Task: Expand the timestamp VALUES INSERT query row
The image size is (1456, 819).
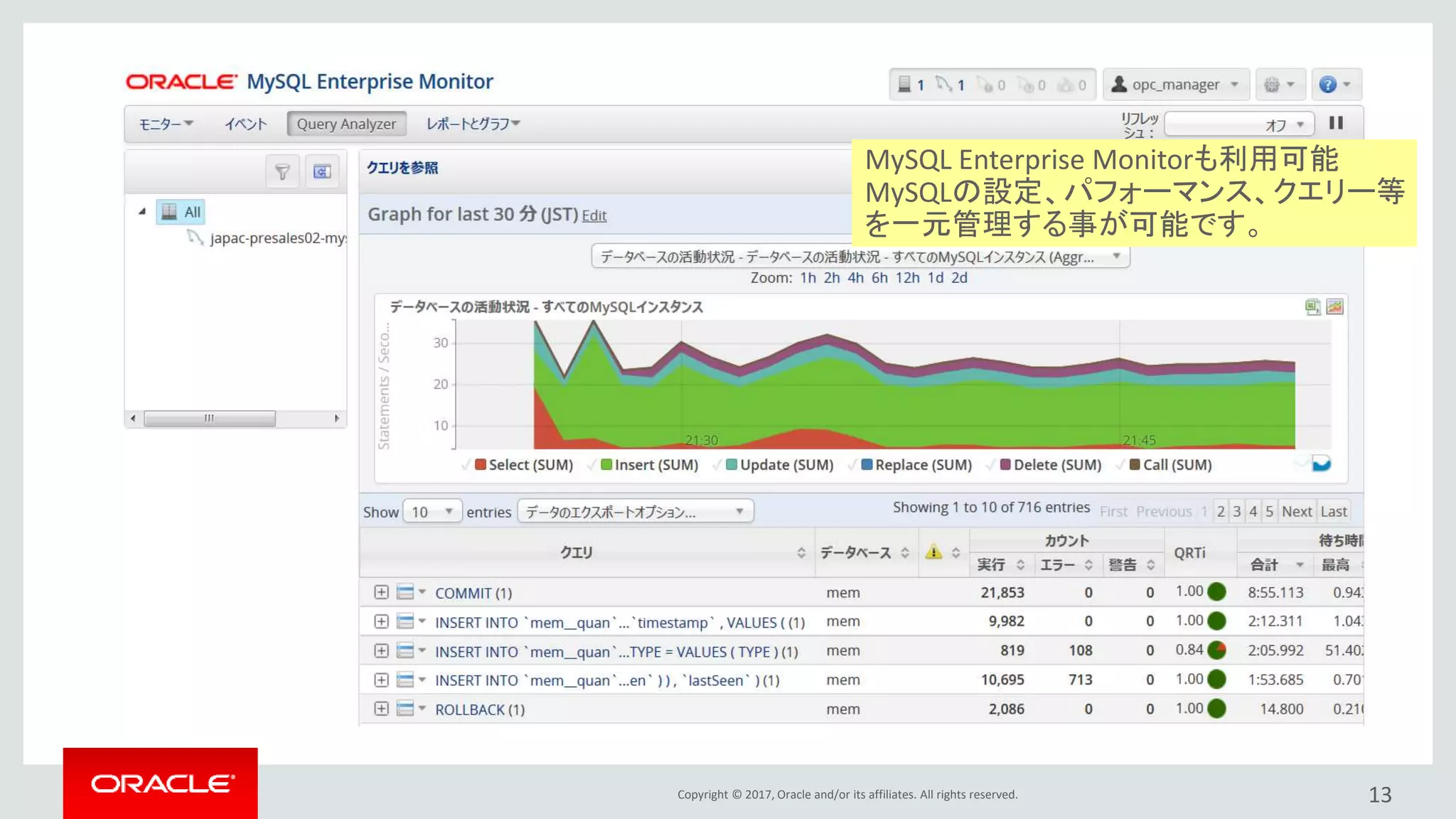Action: click(381, 621)
